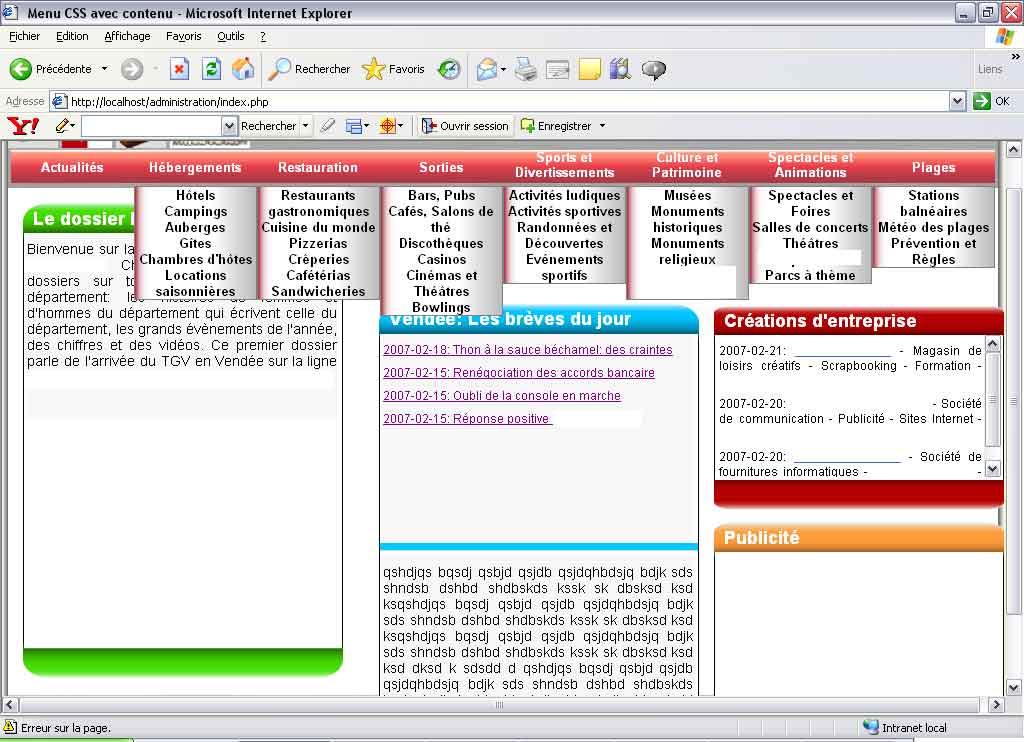The height and width of the screenshot is (742, 1024).
Task: Open the ? help menu
Action: [x=263, y=37]
